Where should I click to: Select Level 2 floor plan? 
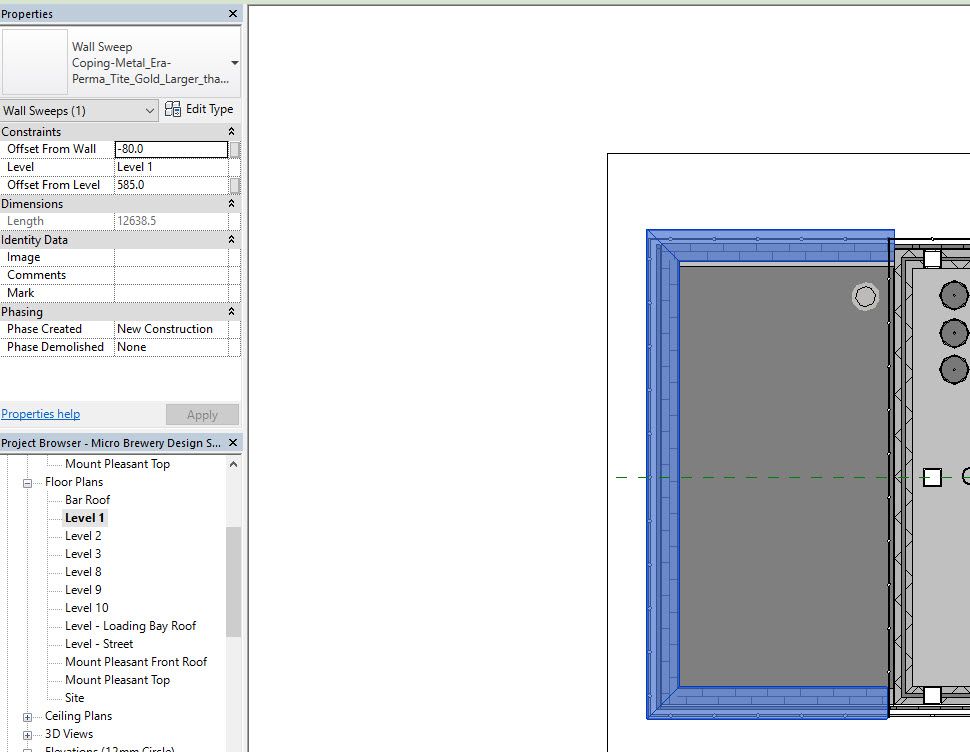[x=83, y=536]
